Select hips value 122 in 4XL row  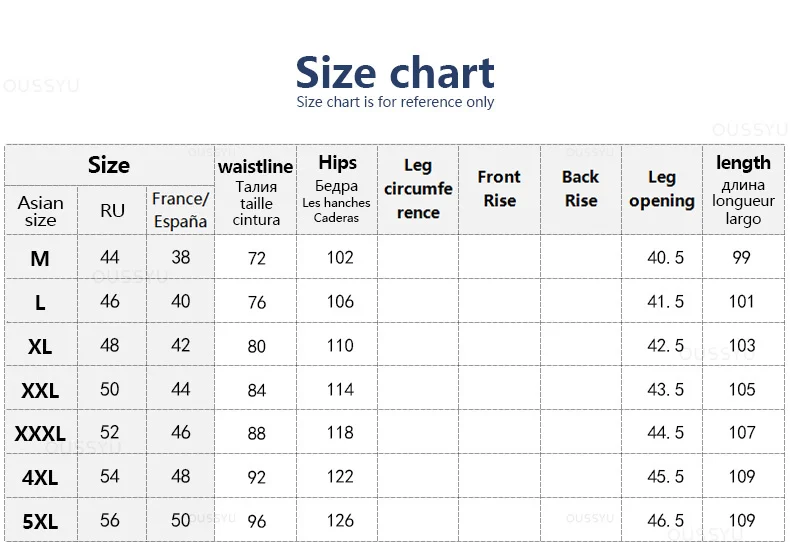[x=340, y=477]
